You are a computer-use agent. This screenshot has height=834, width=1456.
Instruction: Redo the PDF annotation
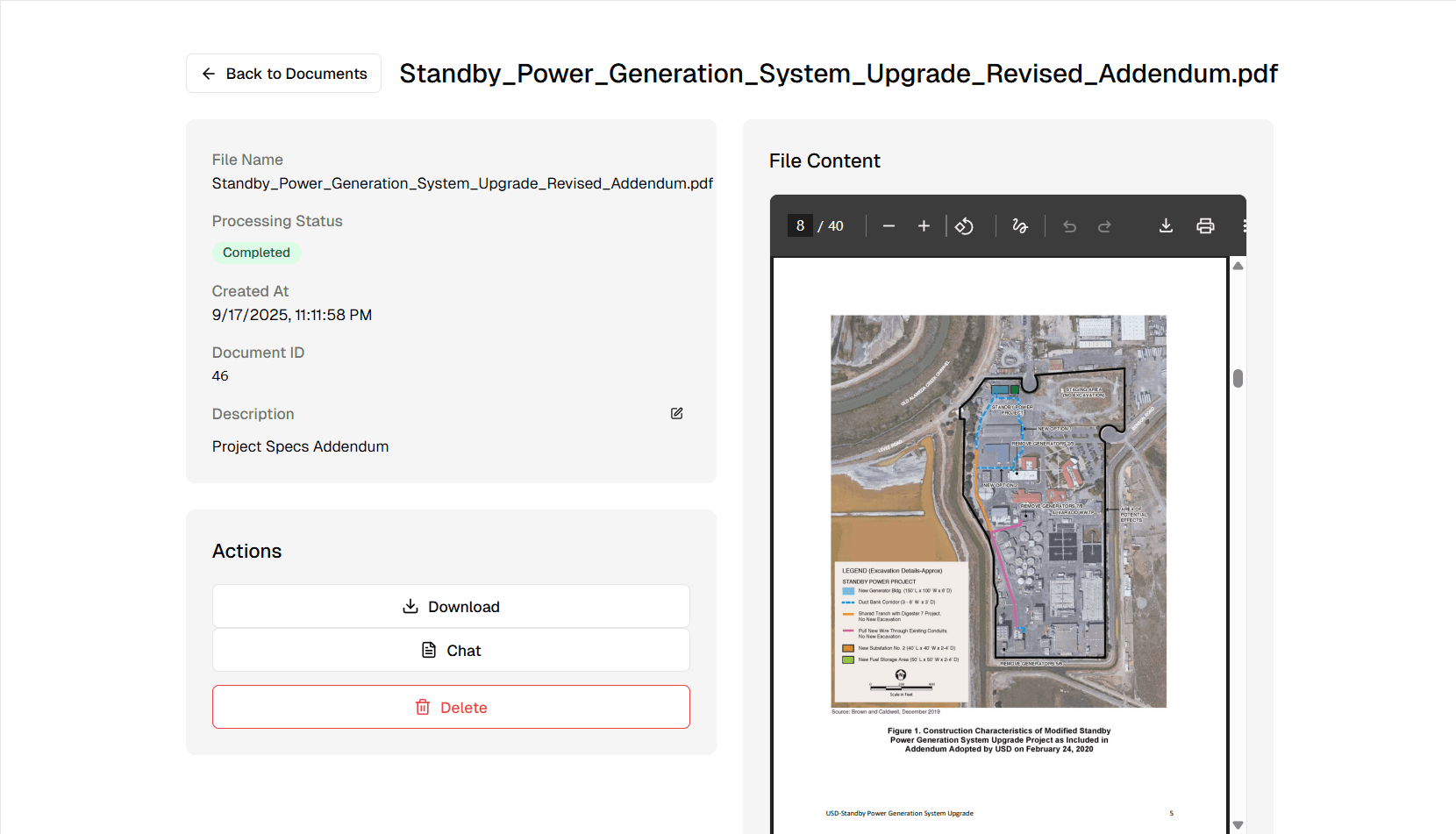[x=1104, y=226]
